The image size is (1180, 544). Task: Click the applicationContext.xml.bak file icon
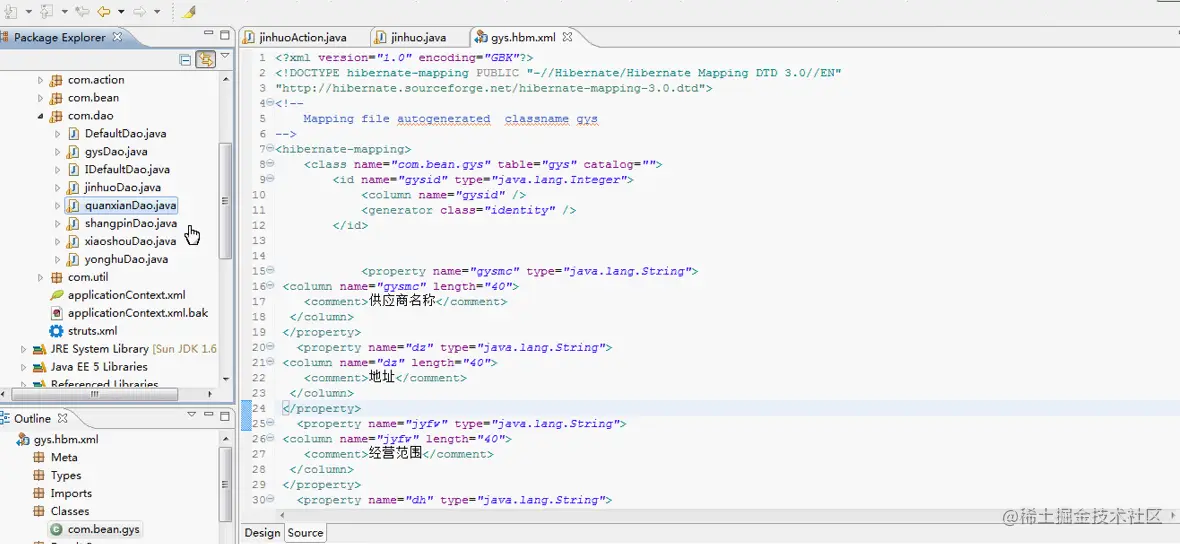click(x=56, y=313)
